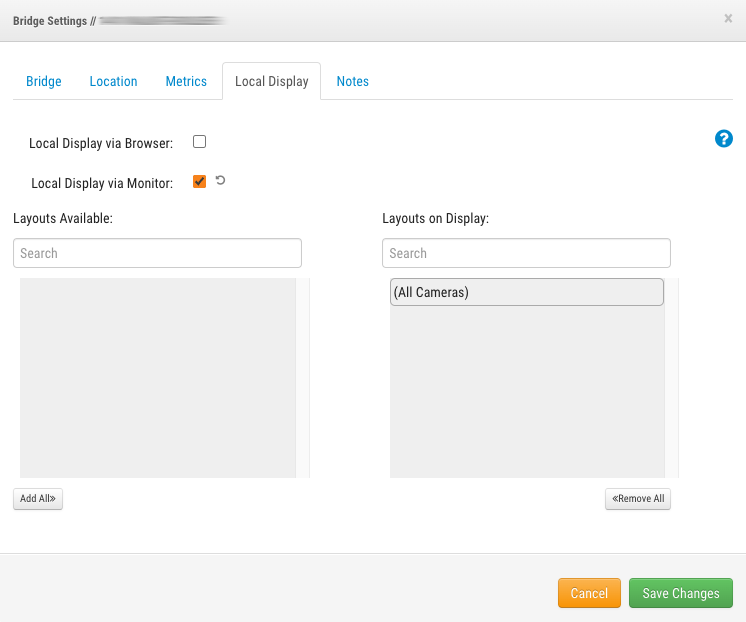Switch to the Bridge tab
This screenshot has height=622, width=746.
[x=44, y=81]
